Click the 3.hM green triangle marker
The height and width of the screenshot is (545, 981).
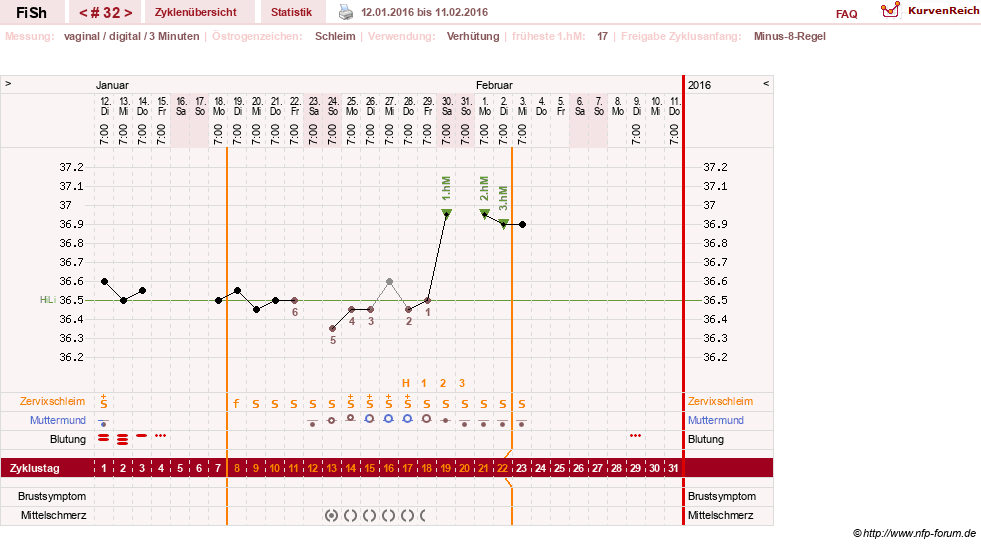pos(504,224)
